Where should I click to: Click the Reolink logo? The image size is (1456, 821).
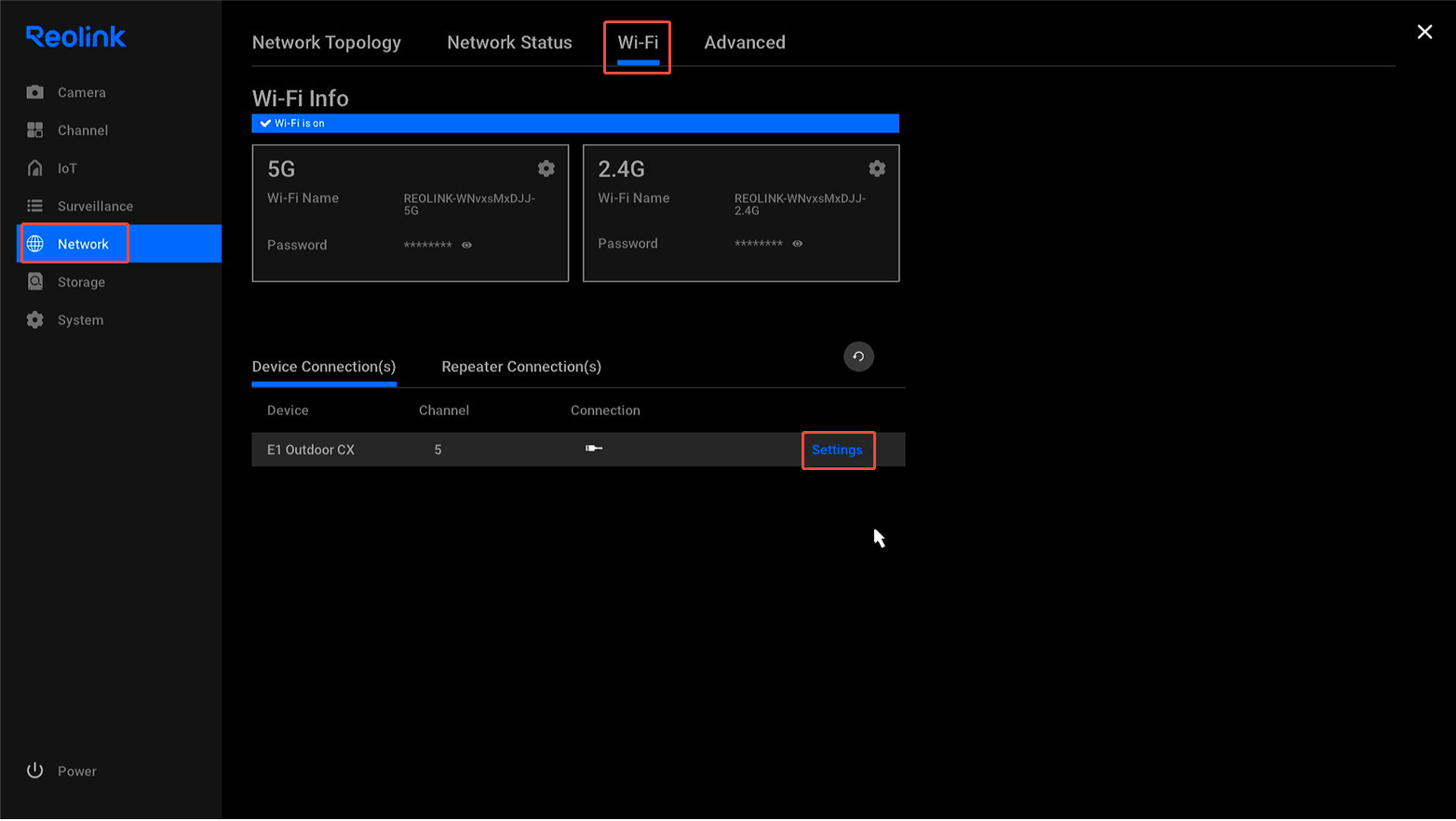(x=75, y=36)
